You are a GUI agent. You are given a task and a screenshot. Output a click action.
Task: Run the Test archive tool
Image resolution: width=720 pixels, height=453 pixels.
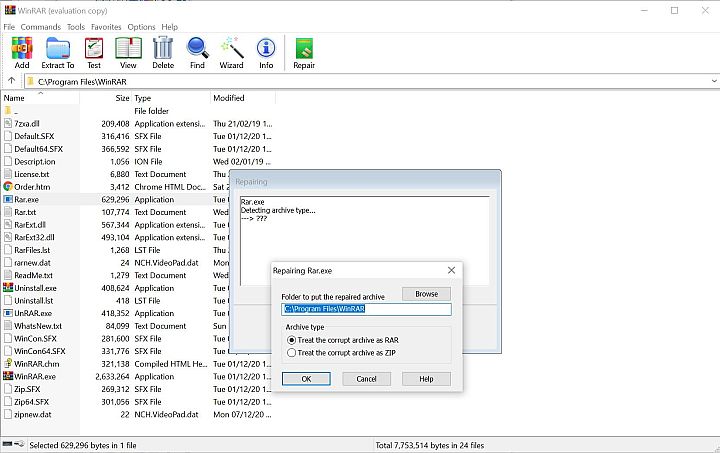[94, 53]
